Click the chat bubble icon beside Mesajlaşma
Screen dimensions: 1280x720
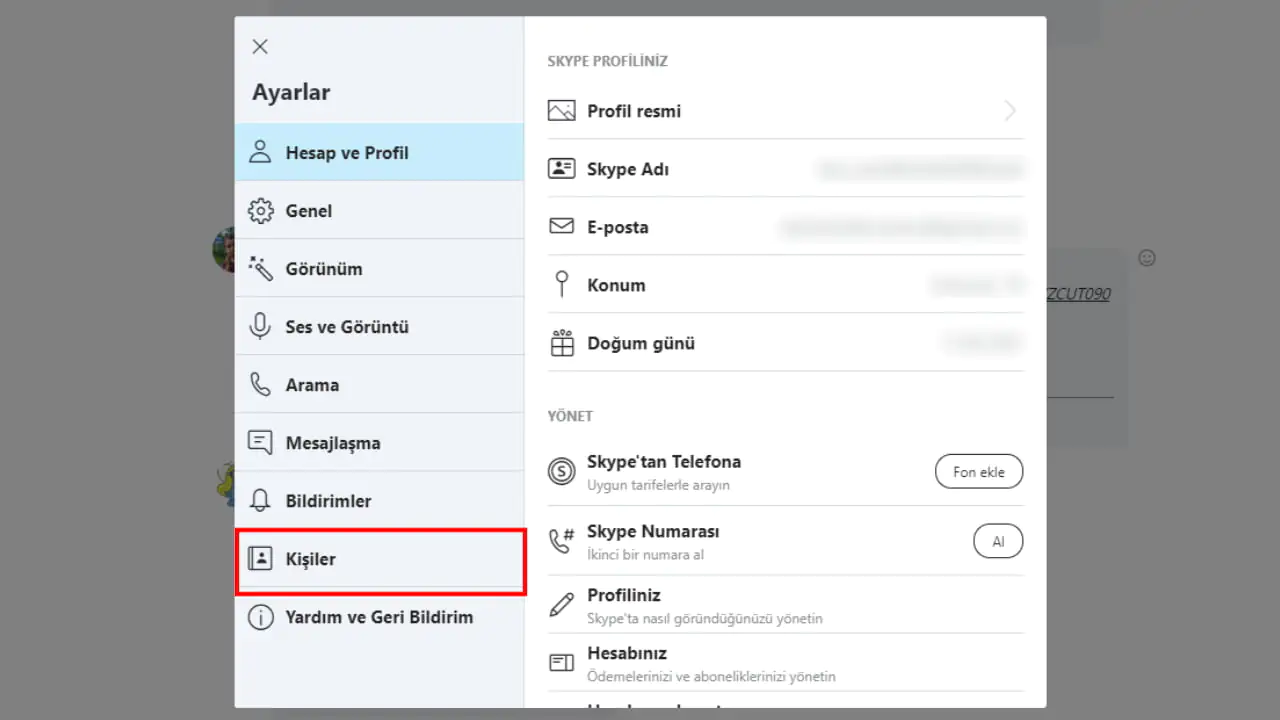pyautogui.click(x=260, y=442)
